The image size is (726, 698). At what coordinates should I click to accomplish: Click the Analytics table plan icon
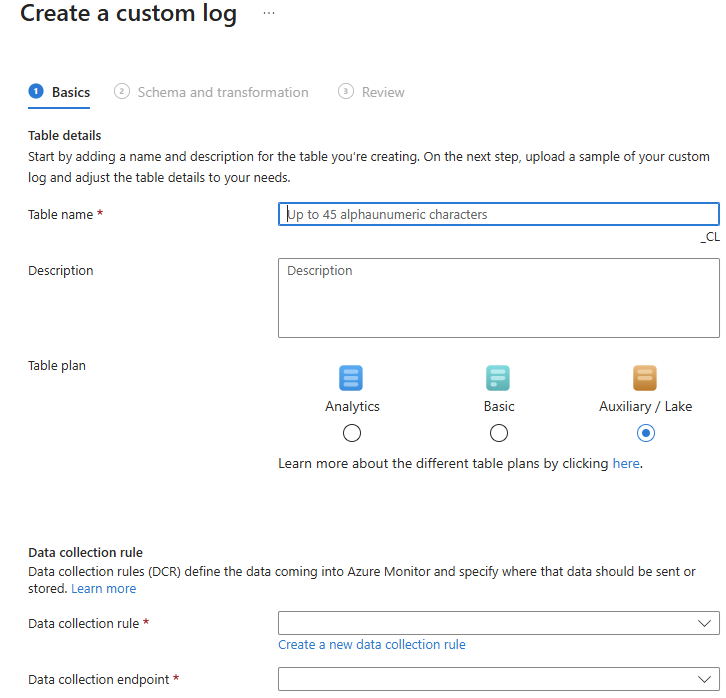coord(352,378)
